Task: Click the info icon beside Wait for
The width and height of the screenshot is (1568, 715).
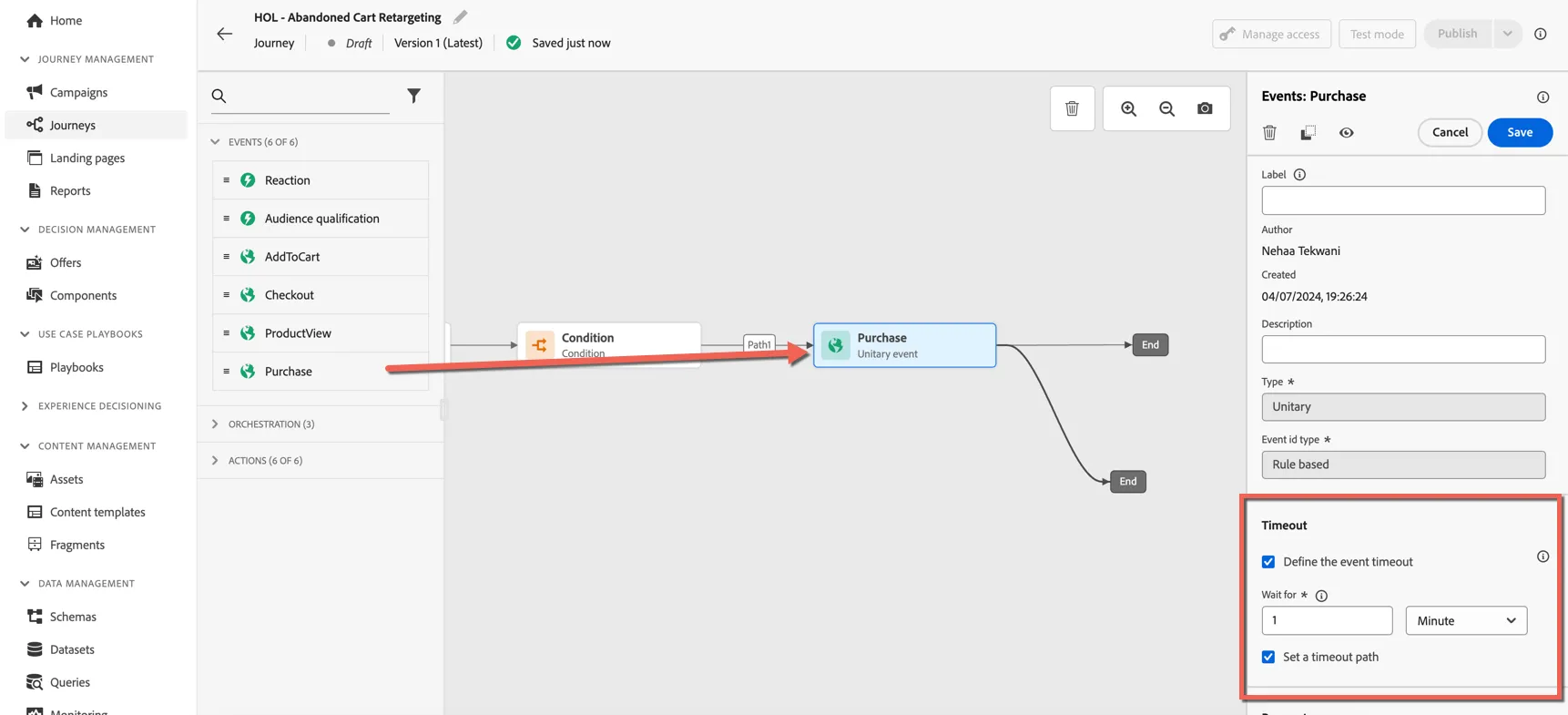Action: click(1321, 596)
